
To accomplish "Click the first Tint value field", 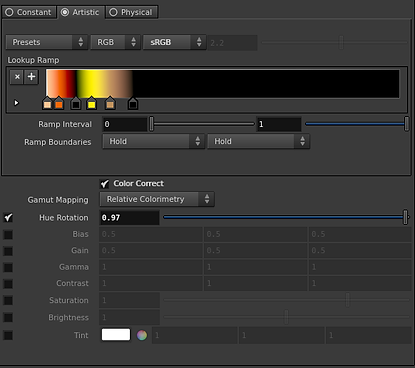I will [x=195, y=335].
